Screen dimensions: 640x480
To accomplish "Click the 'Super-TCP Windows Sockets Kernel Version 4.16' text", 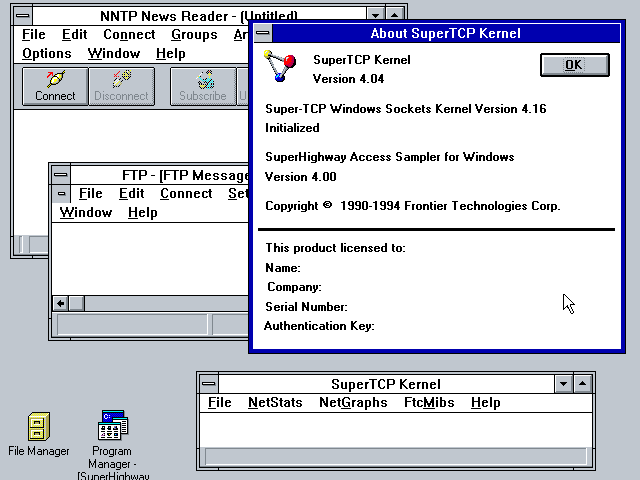I will point(406,109).
